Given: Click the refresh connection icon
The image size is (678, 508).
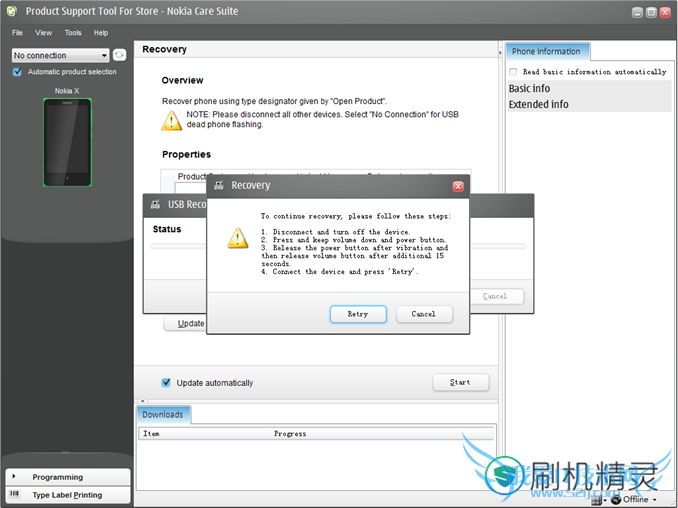Looking at the screenshot, I should pyautogui.click(x=119, y=55).
